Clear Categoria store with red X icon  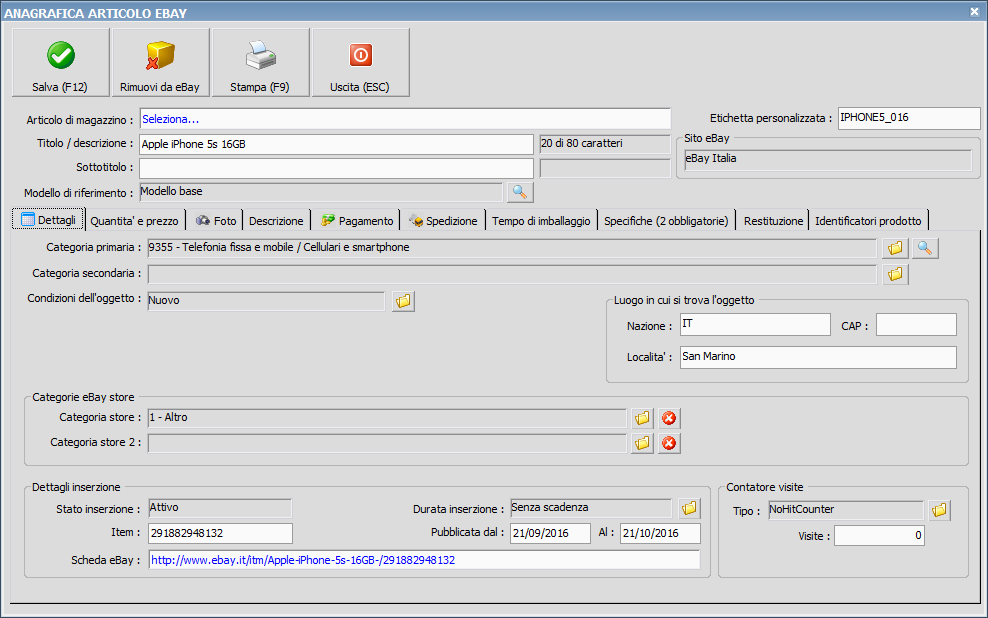(669, 418)
